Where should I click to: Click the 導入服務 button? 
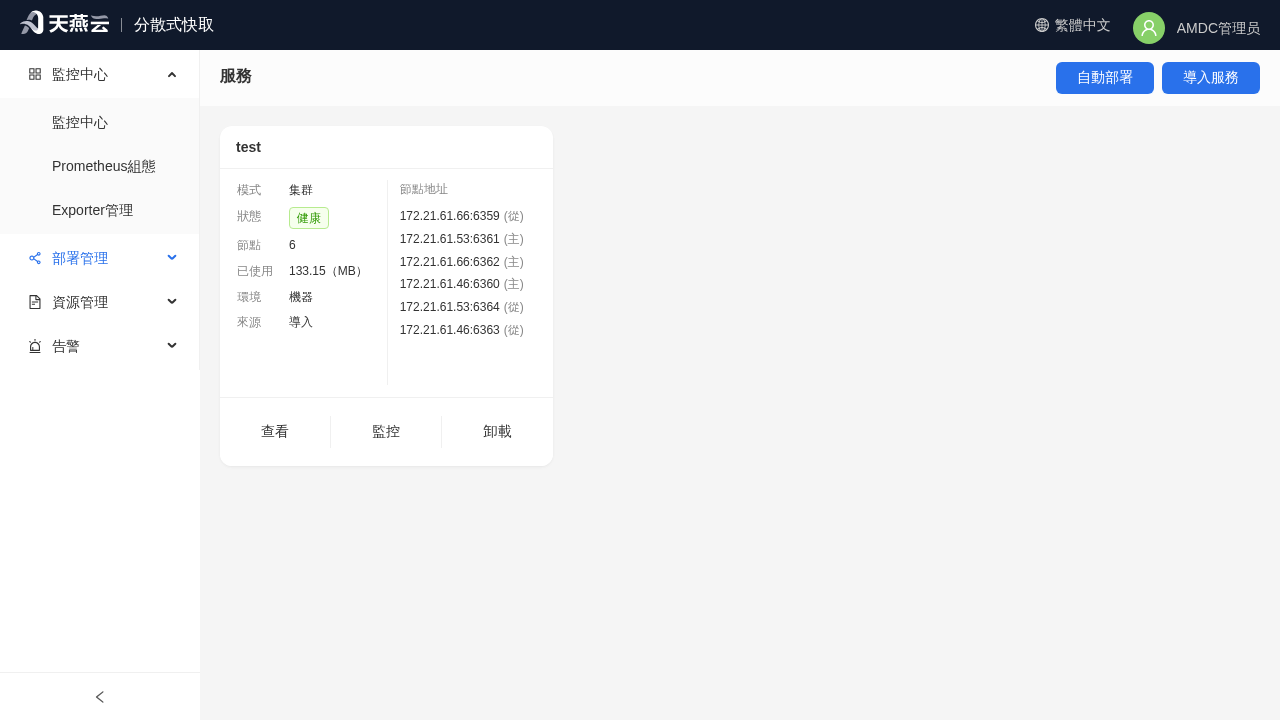coord(1211,78)
